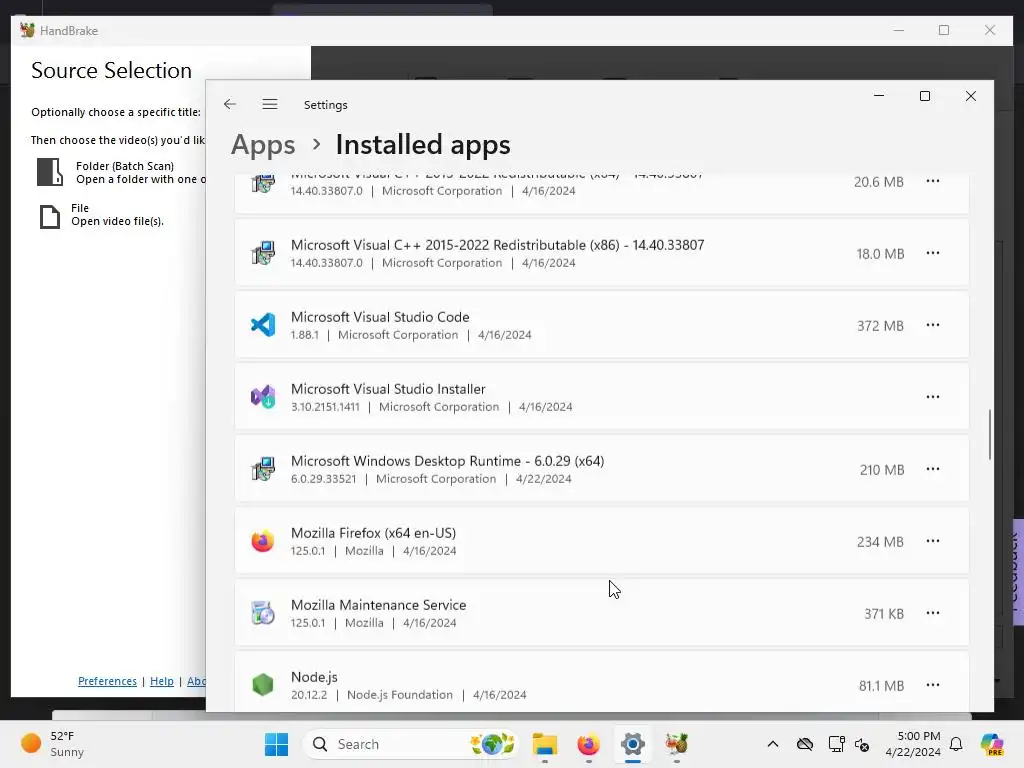This screenshot has width=1024, height=768.
Task: Go back with the Settings back arrow
Action: point(230,104)
